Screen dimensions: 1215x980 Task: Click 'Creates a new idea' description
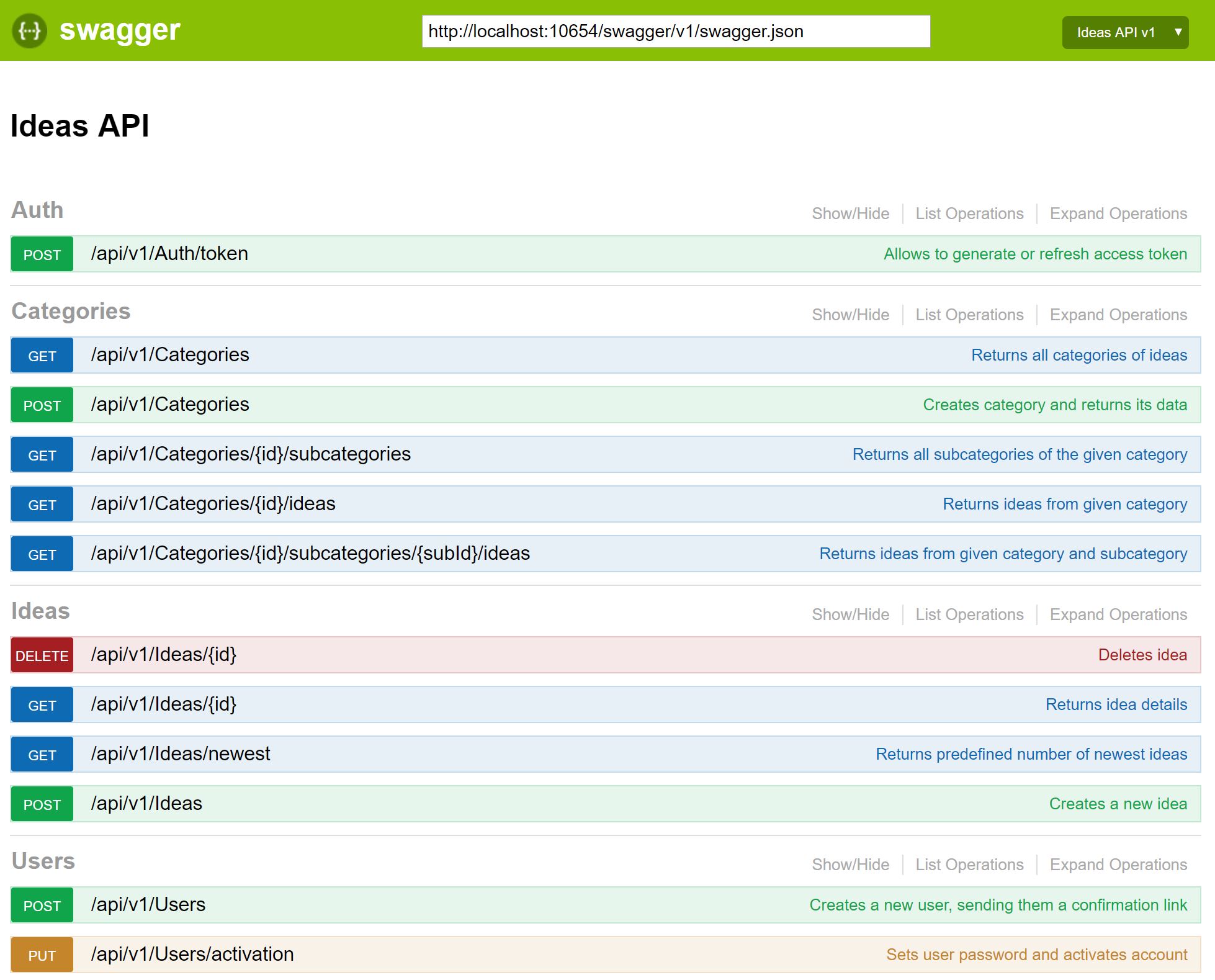1118,804
